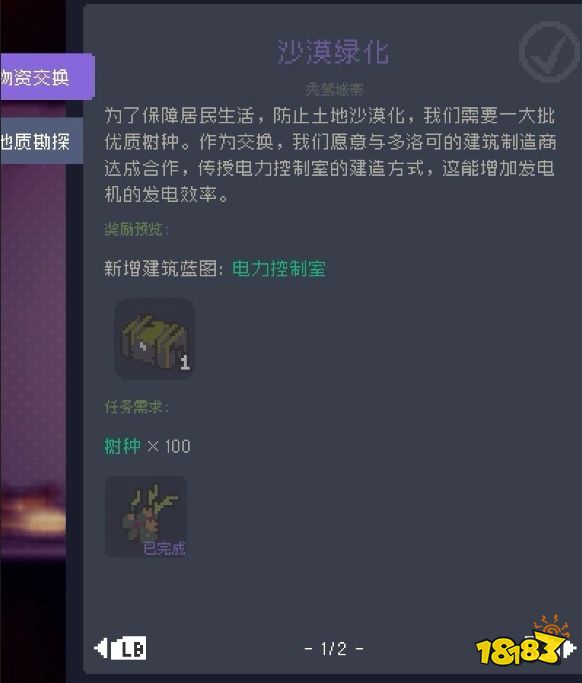The height and width of the screenshot is (683, 582).
Task: Click the 18183 watermark logo
Action: pyautogui.click(x=521, y=642)
